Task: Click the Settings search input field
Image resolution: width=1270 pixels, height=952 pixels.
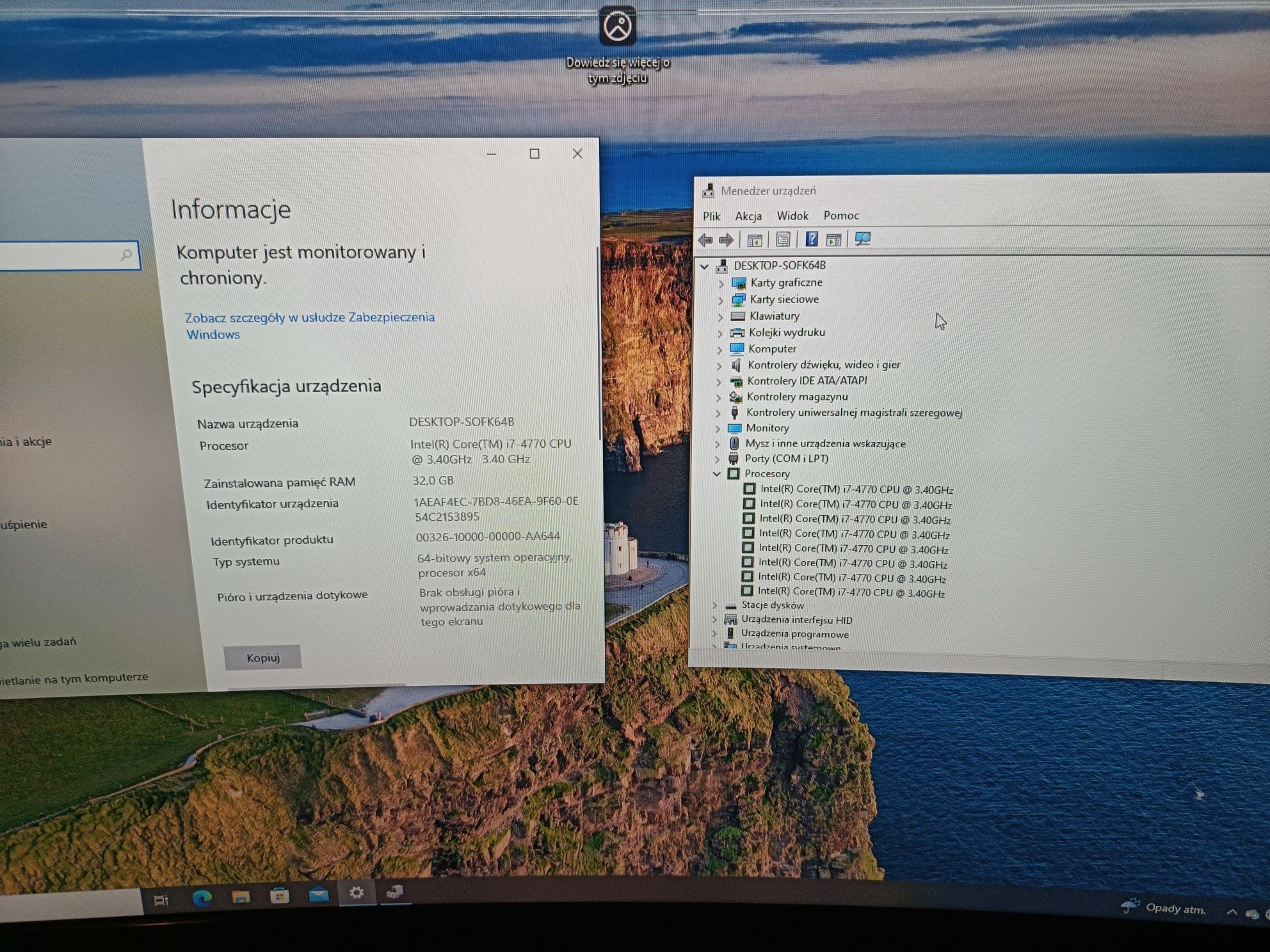Action: tap(69, 255)
